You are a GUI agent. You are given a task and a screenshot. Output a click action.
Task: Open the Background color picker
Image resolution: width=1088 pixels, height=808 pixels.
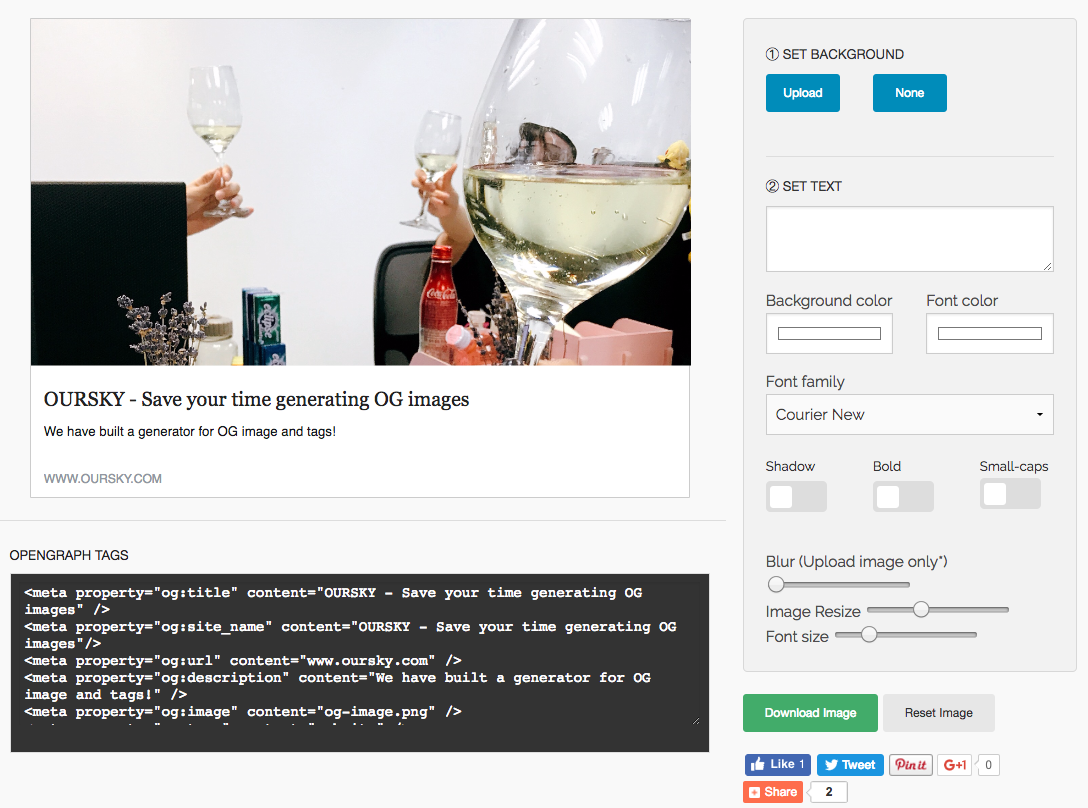[x=828, y=334]
